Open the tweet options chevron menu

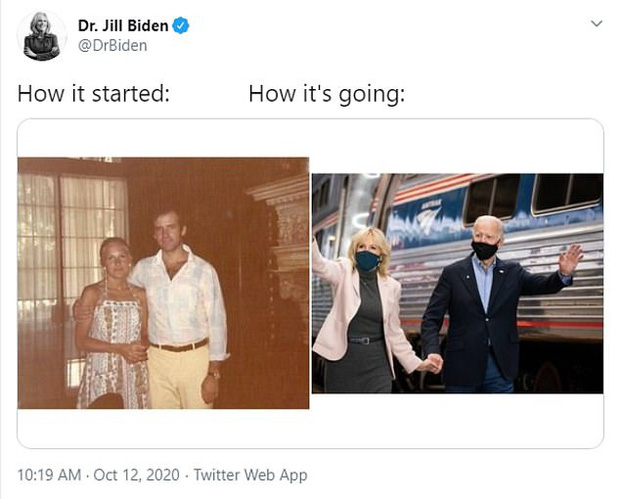coord(596,24)
